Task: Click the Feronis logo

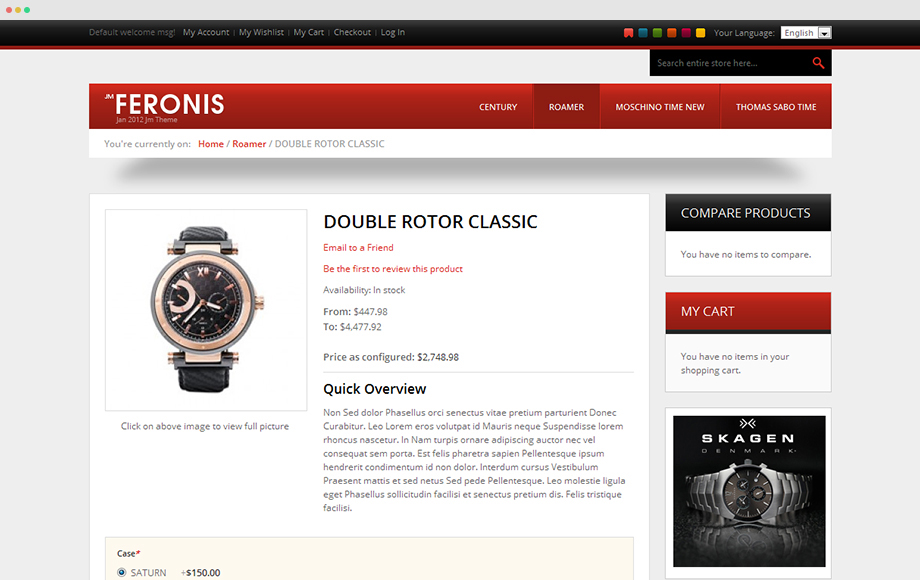Action: [x=164, y=107]
